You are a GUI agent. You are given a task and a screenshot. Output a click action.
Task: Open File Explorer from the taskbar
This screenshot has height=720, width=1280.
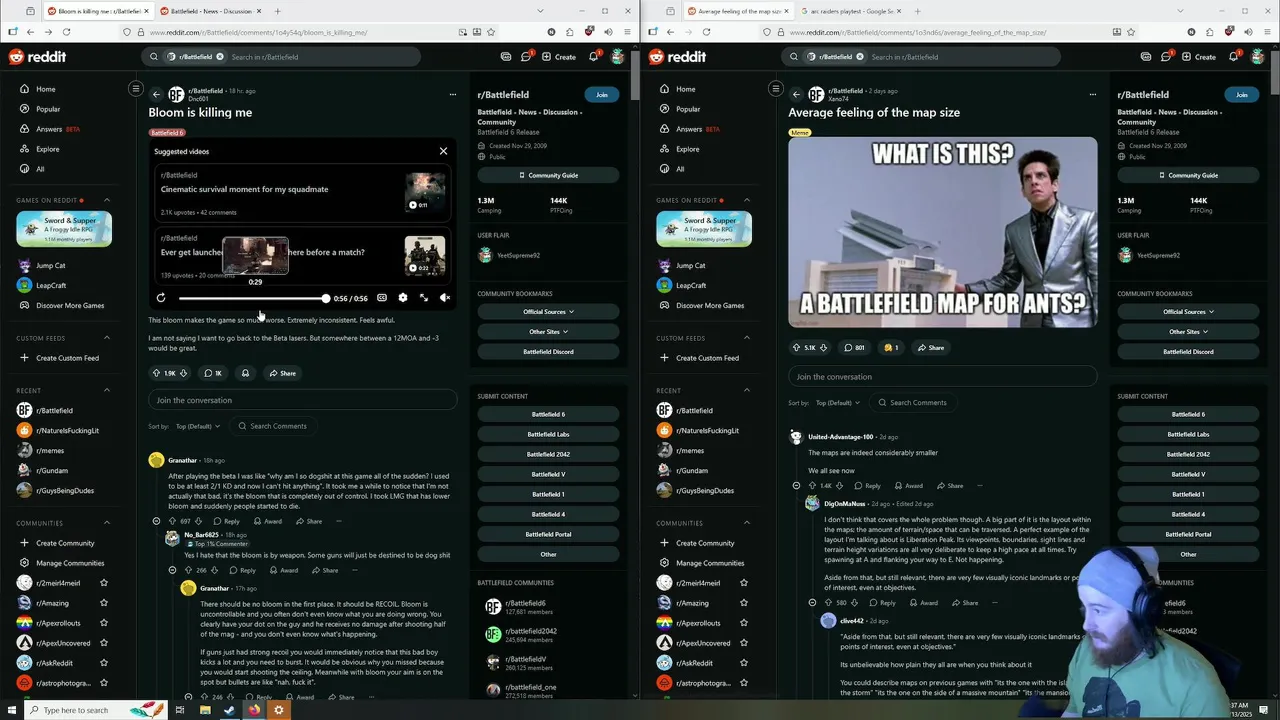204,710
